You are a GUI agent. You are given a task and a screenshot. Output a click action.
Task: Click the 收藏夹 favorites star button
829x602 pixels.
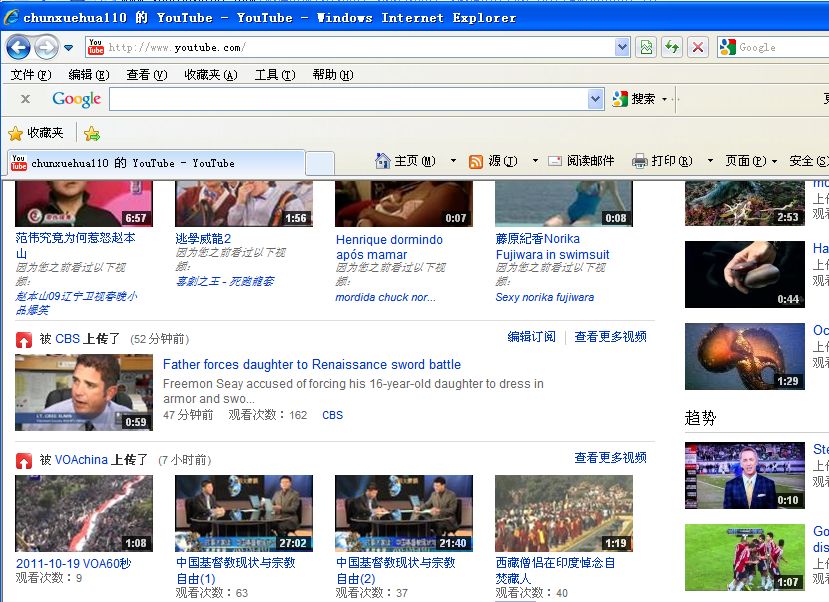[x=36, y=133]
